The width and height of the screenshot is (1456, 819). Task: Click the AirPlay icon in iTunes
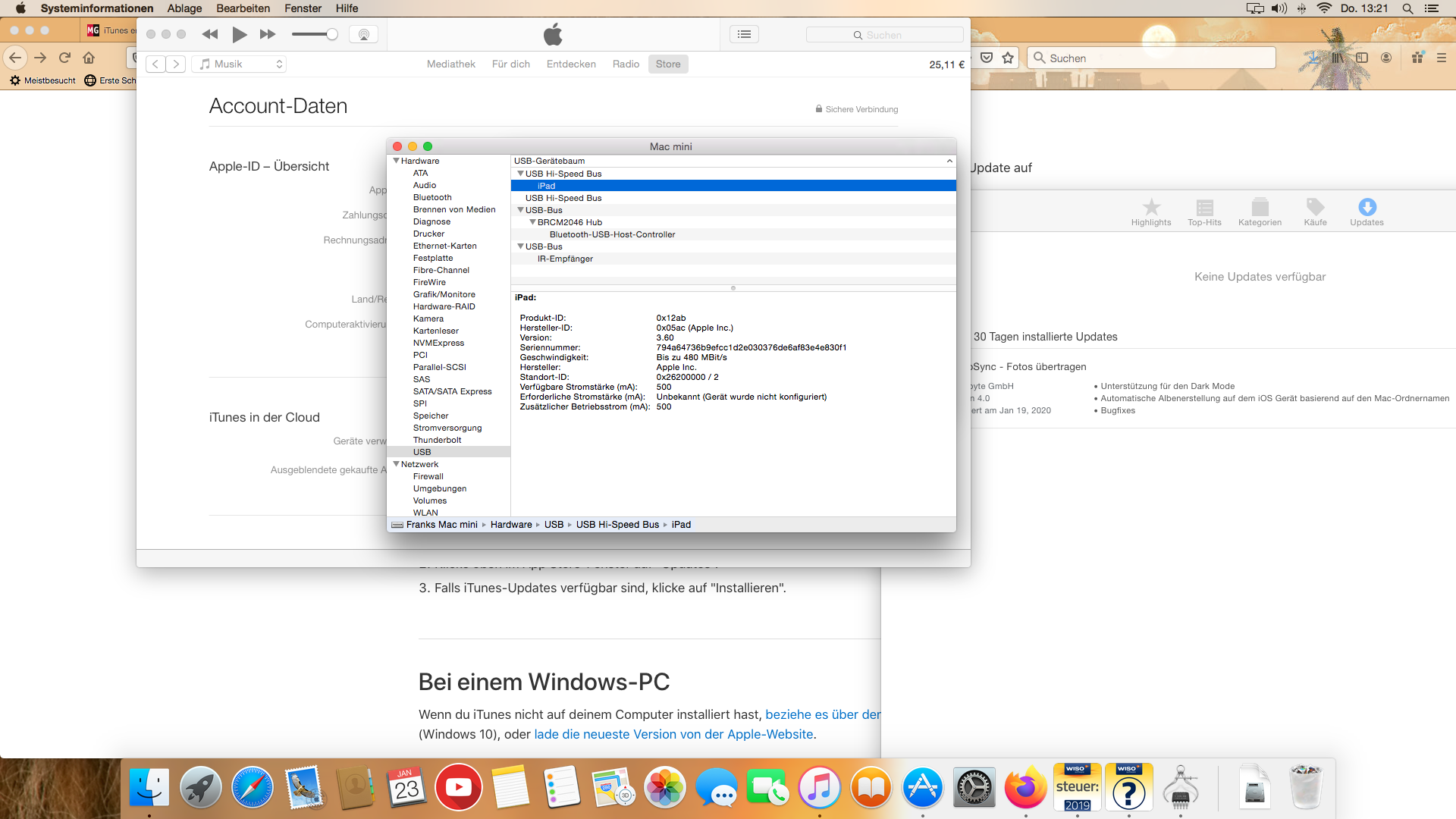[363, 34]
